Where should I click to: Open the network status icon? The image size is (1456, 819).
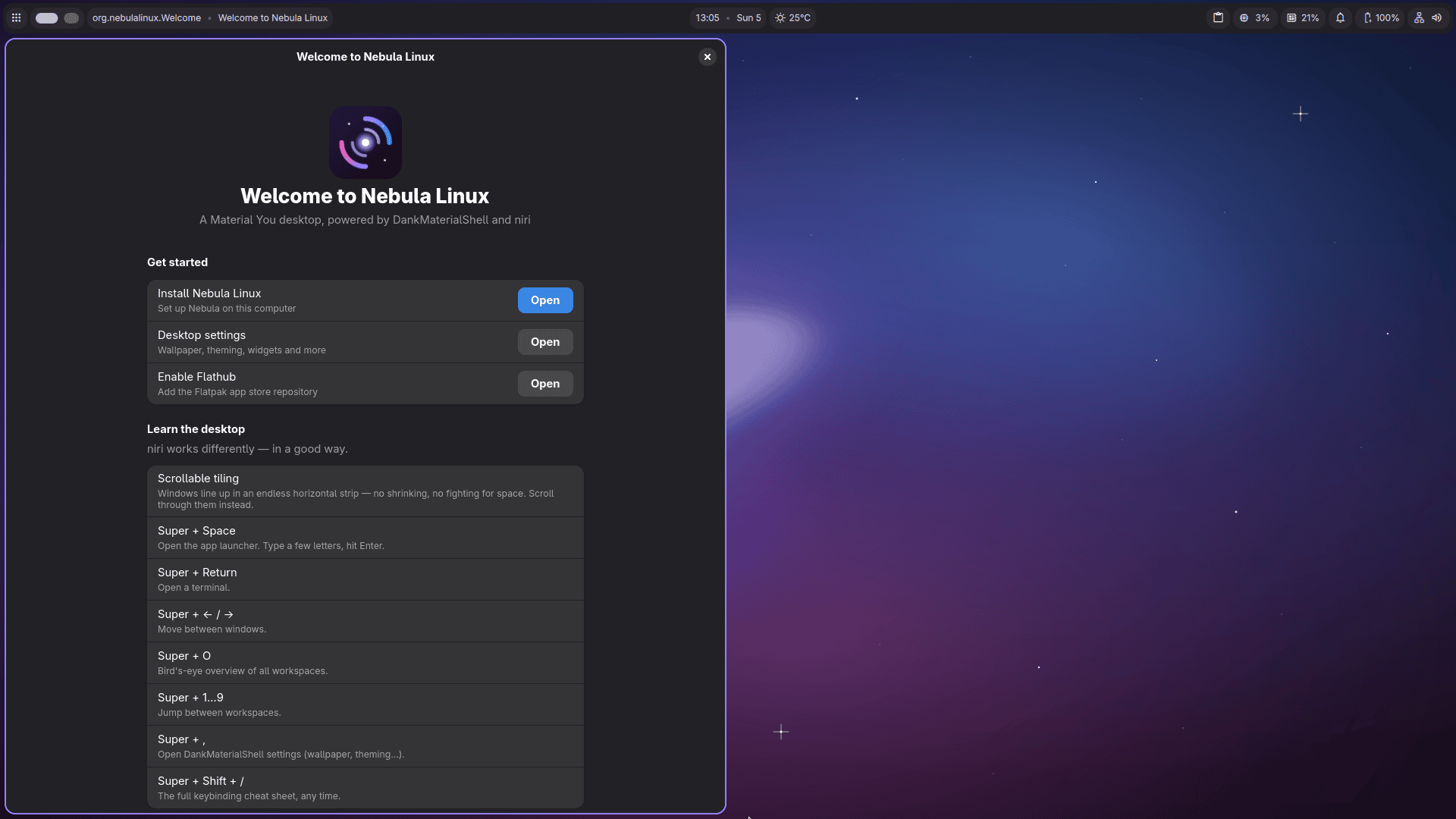click(1419, 17)
